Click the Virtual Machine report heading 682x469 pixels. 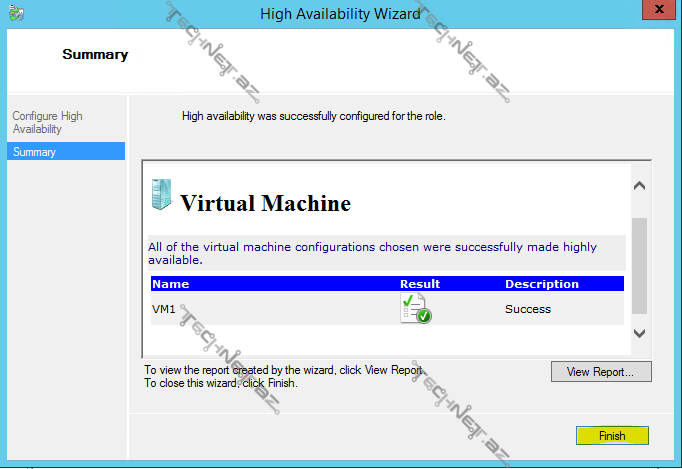click(265, 204)
